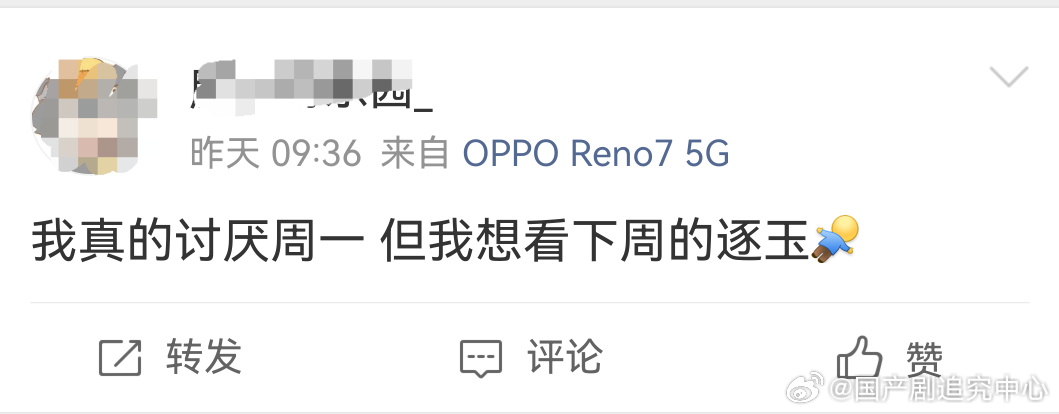
Task: Click the Weibo eye logo watermark
Action: coord(804,387)
